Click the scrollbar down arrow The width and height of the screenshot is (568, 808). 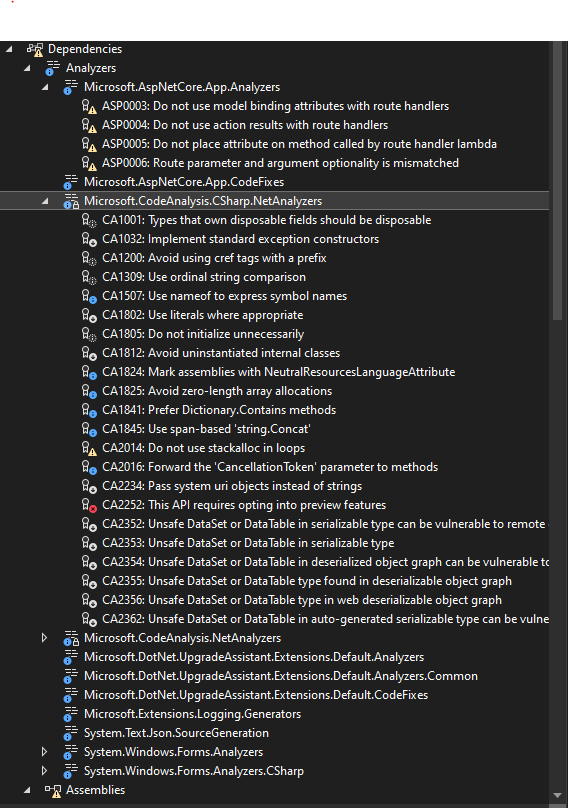pyautogui.click(x=557, y=796)
